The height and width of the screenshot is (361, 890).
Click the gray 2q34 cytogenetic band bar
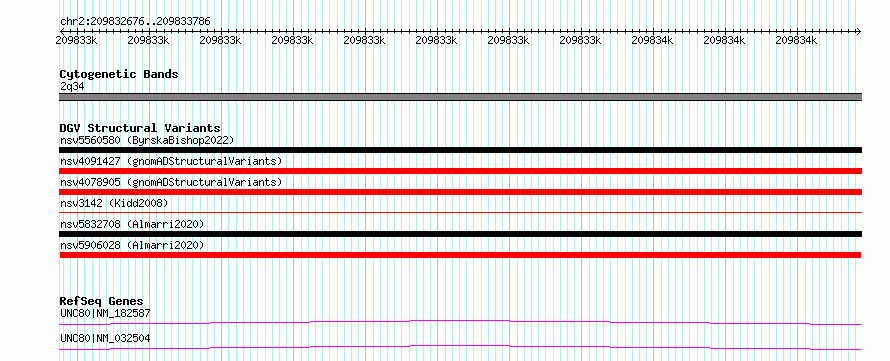click(460, 97)
